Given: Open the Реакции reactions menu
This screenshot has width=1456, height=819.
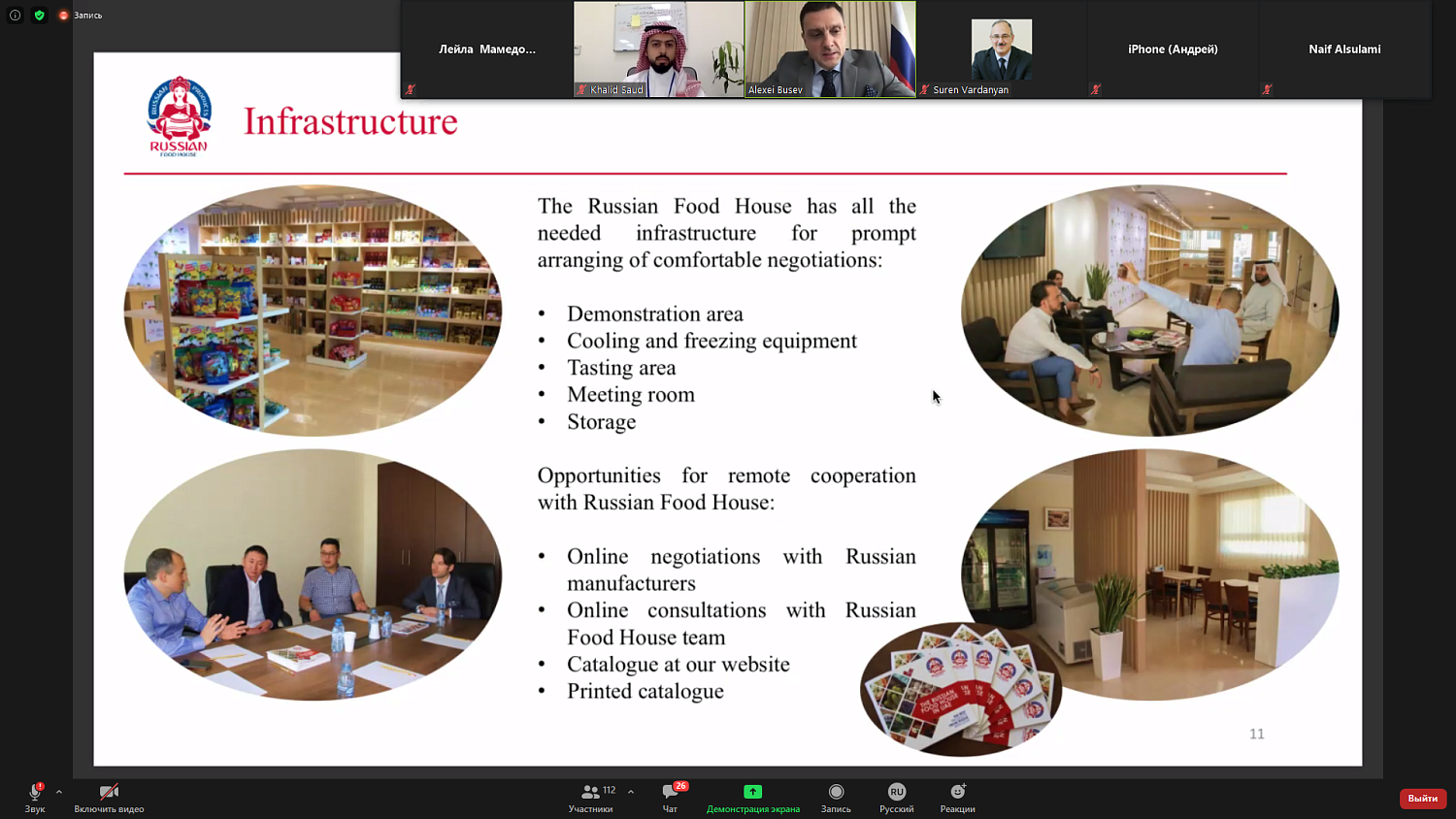Looking at the screenshot, I should [x=957, y=798].
